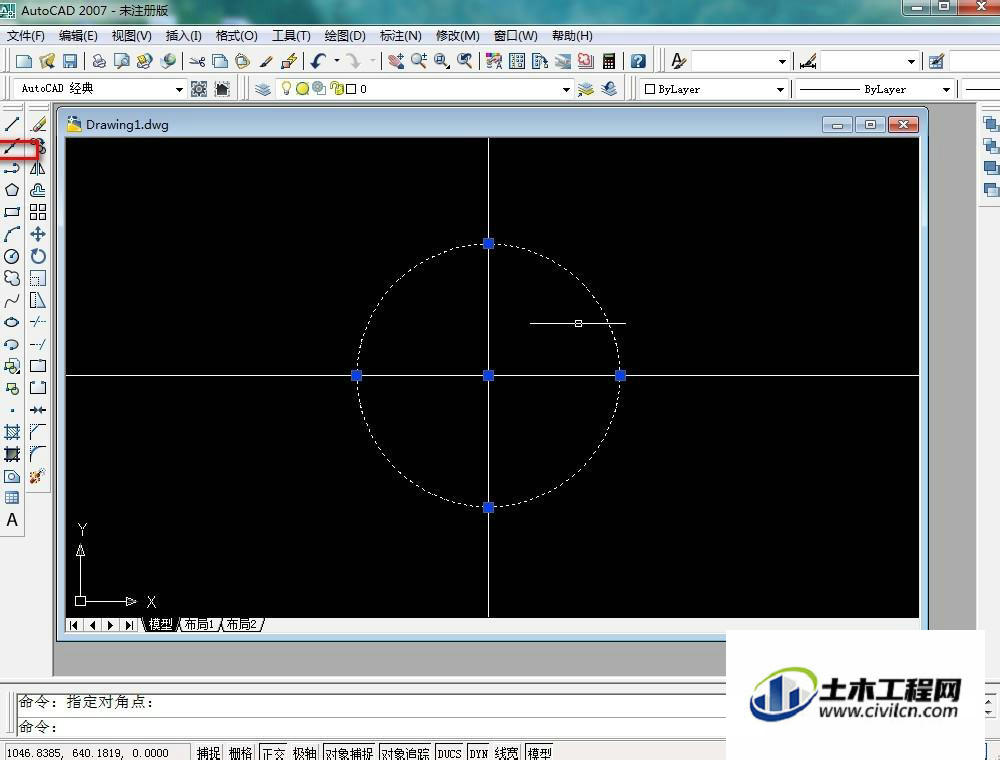Expand the dimension style dropdown

coord(911,61)
